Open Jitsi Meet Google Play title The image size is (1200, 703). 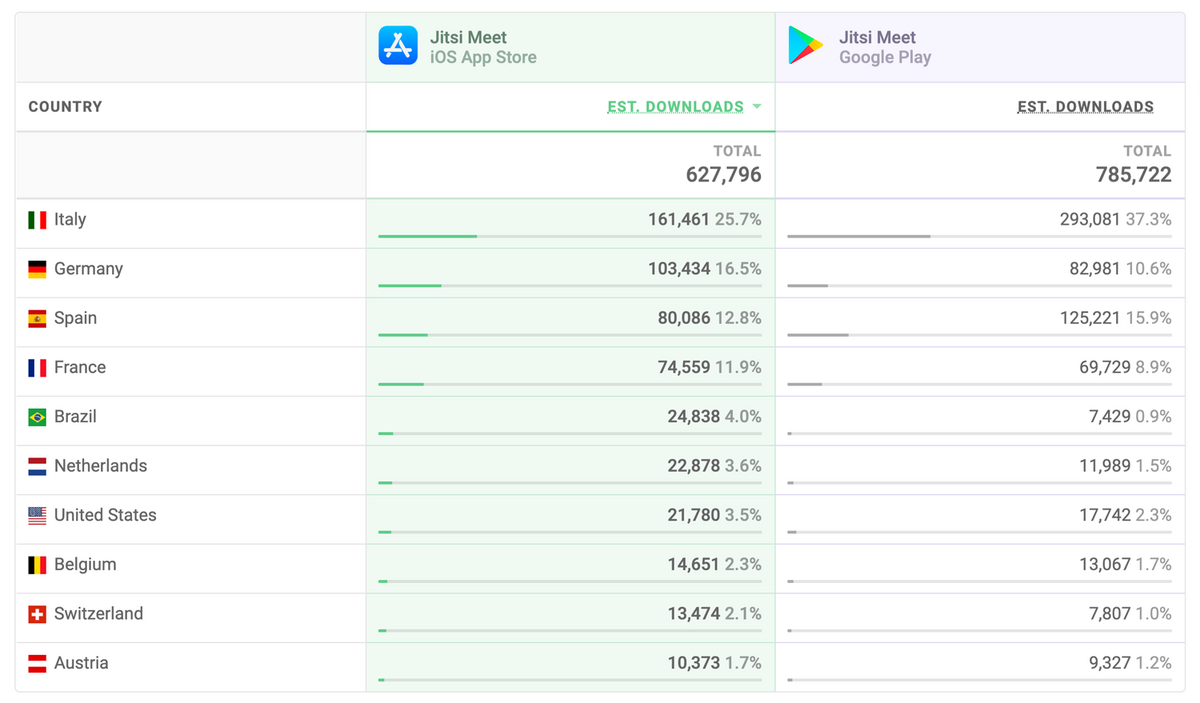click(x=877, y=38)
